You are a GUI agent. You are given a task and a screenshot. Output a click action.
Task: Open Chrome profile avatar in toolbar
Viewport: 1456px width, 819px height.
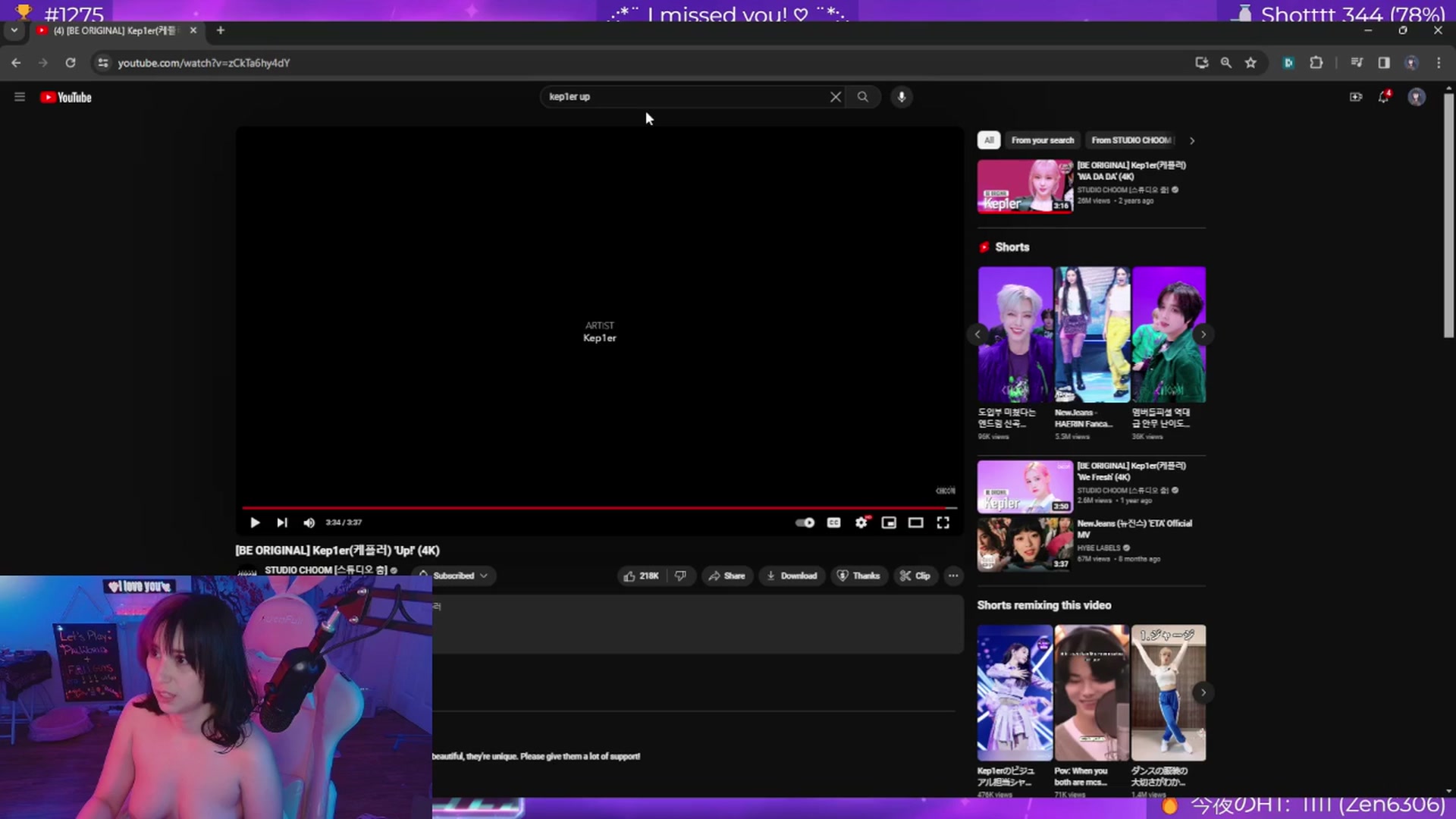click(1411, 63)
